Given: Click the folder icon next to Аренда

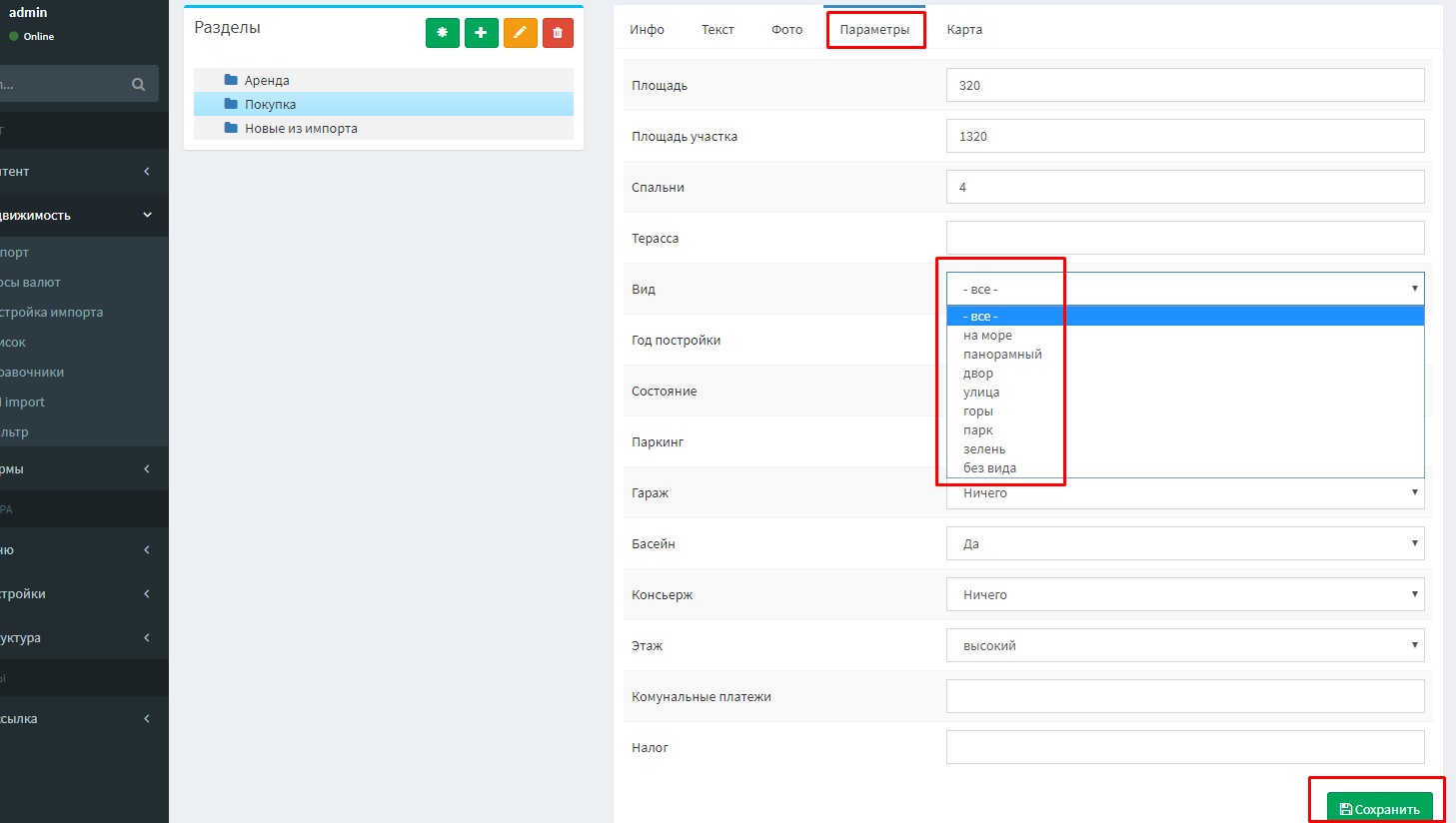Looking at the screenshot, I should pos(231,80).
